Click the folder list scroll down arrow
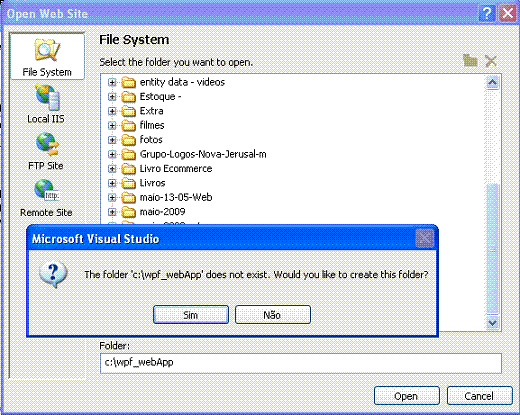This screenshot has width=520, height=415. point(492,323)
